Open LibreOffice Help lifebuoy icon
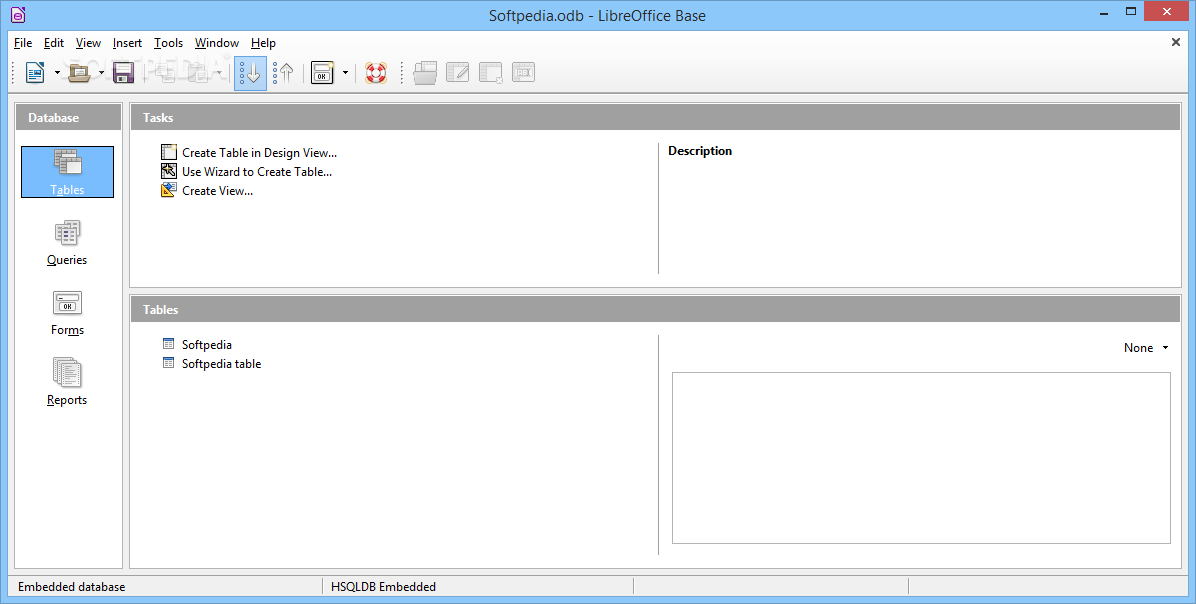The width and height of the screenshot is (1196, 604). pyautogui.click(x=376, y=72)
